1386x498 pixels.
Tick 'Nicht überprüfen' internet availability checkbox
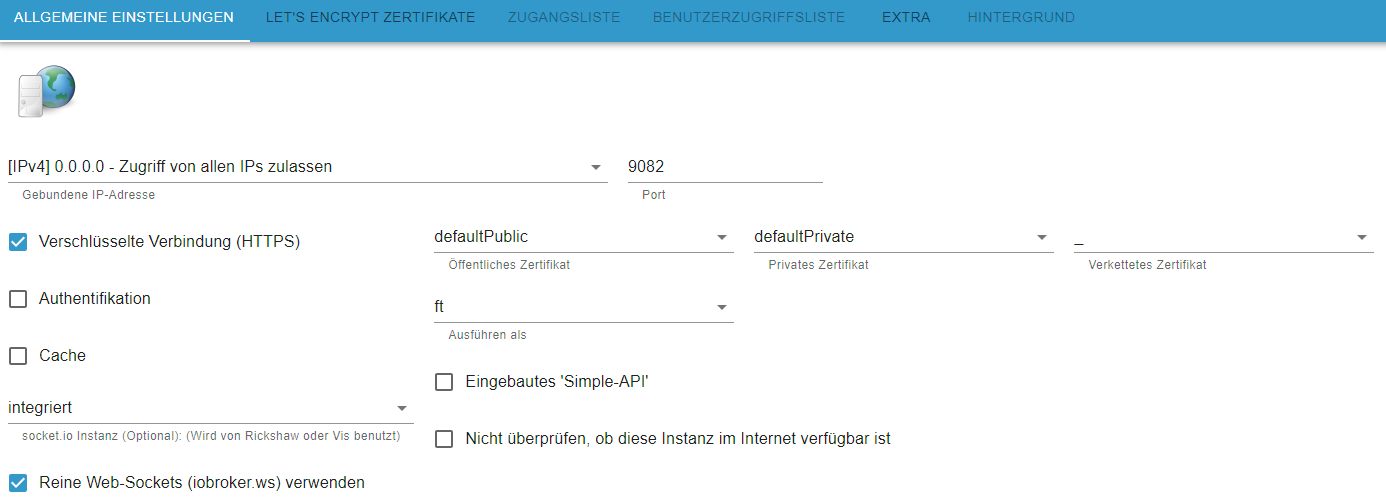click(445, 439)
